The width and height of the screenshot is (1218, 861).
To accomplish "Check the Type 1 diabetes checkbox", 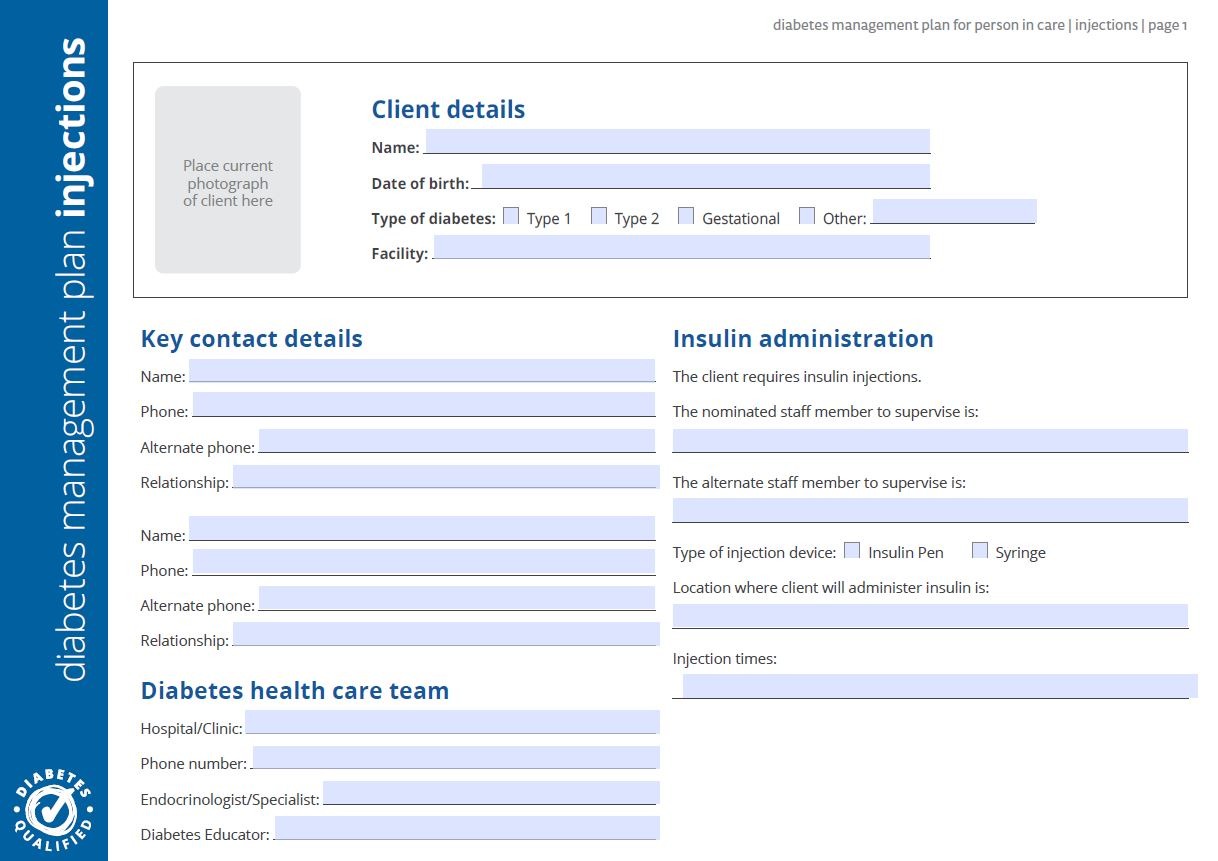I will [511, 216].
